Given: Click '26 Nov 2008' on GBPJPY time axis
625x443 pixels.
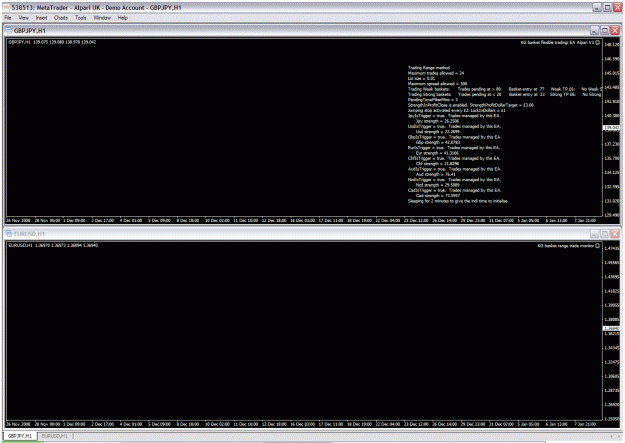Looking at the screenshot, I should point(18,221).
